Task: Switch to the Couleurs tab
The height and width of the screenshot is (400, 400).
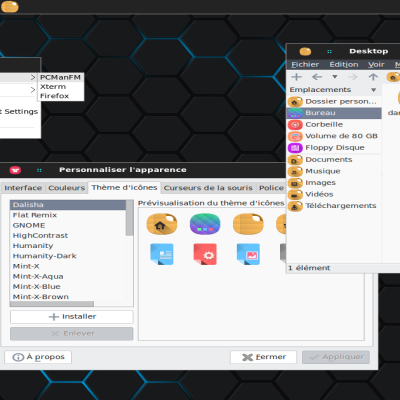Action: (66, 188)
